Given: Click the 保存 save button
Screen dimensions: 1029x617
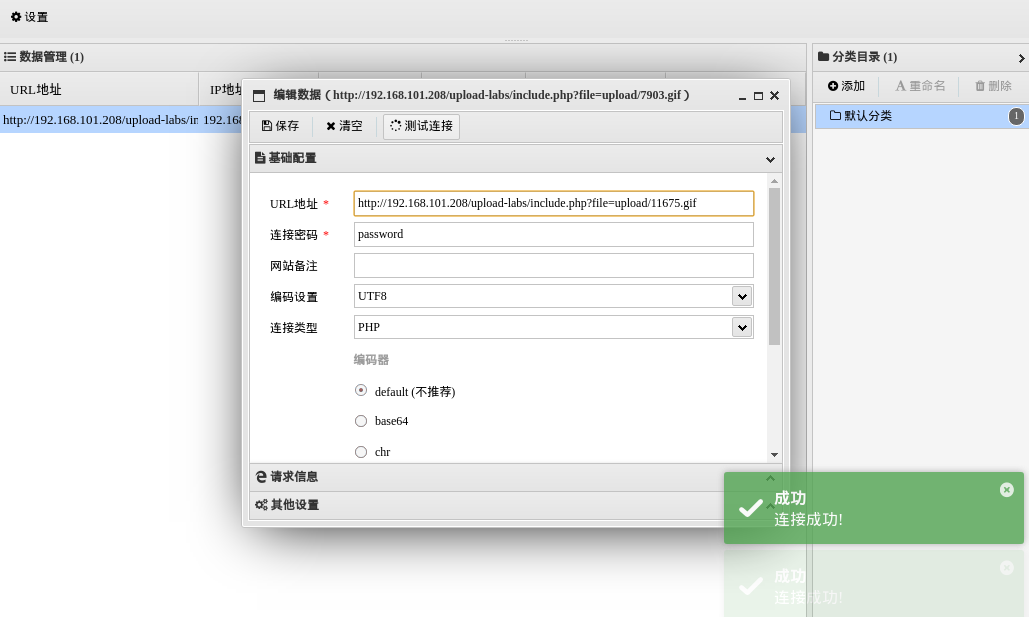Looking at the screenshot, I should pos(280,126).
